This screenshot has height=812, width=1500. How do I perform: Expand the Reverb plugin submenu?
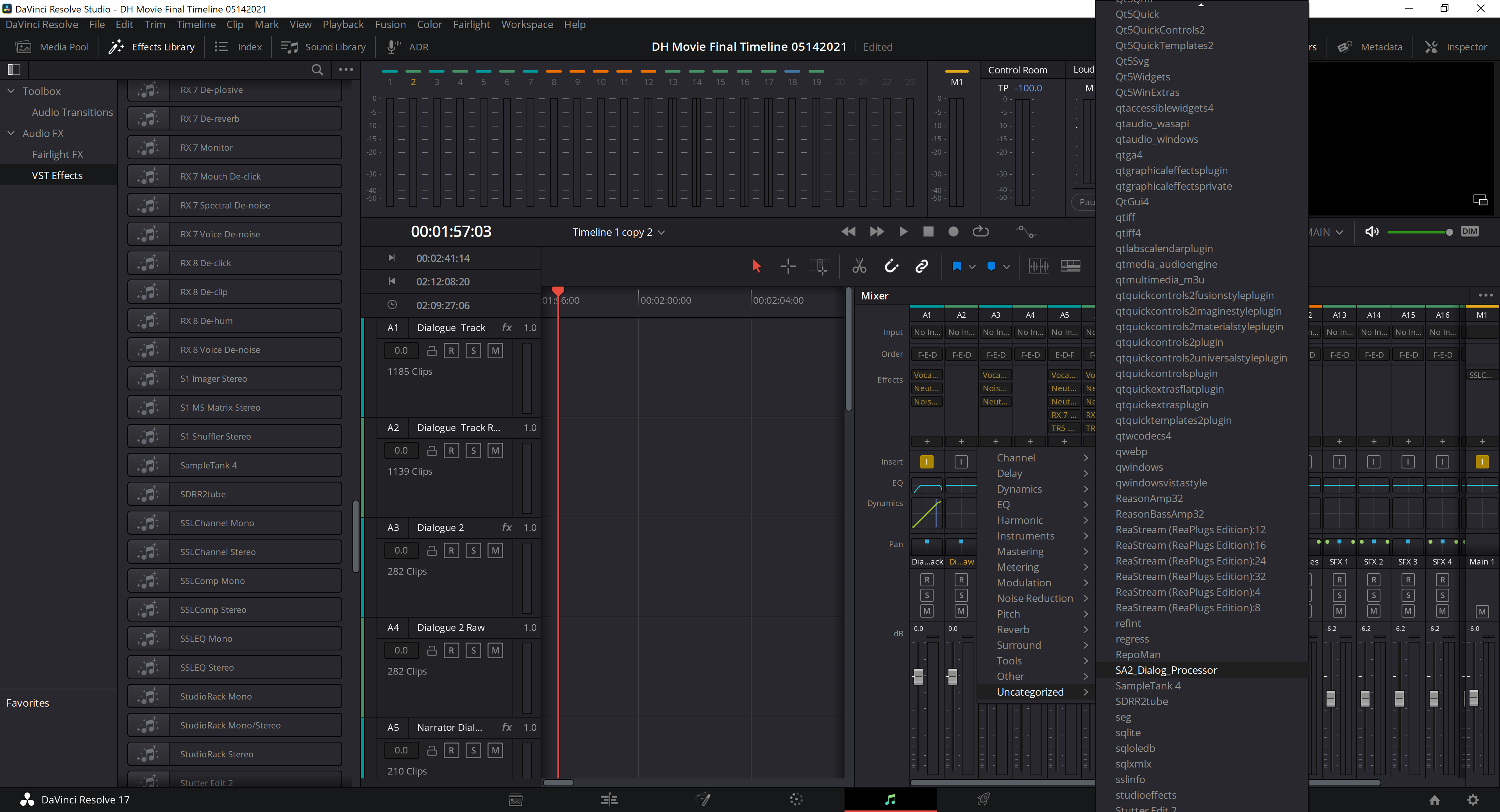(1036, 630)
